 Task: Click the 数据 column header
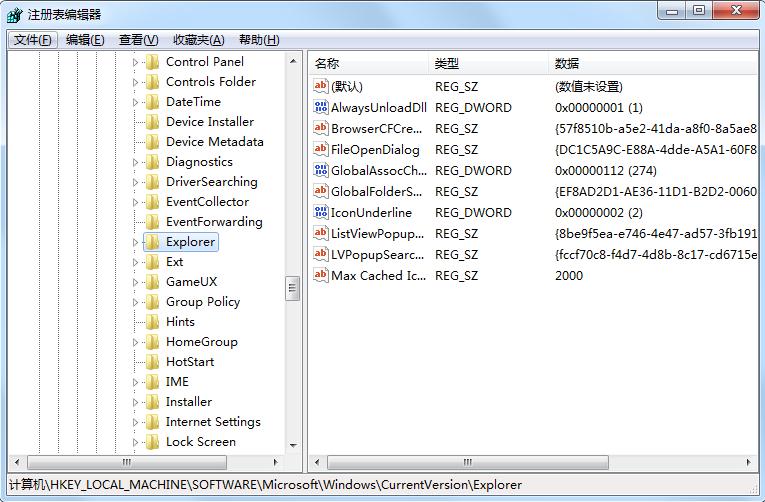click(x=653, y=63)
